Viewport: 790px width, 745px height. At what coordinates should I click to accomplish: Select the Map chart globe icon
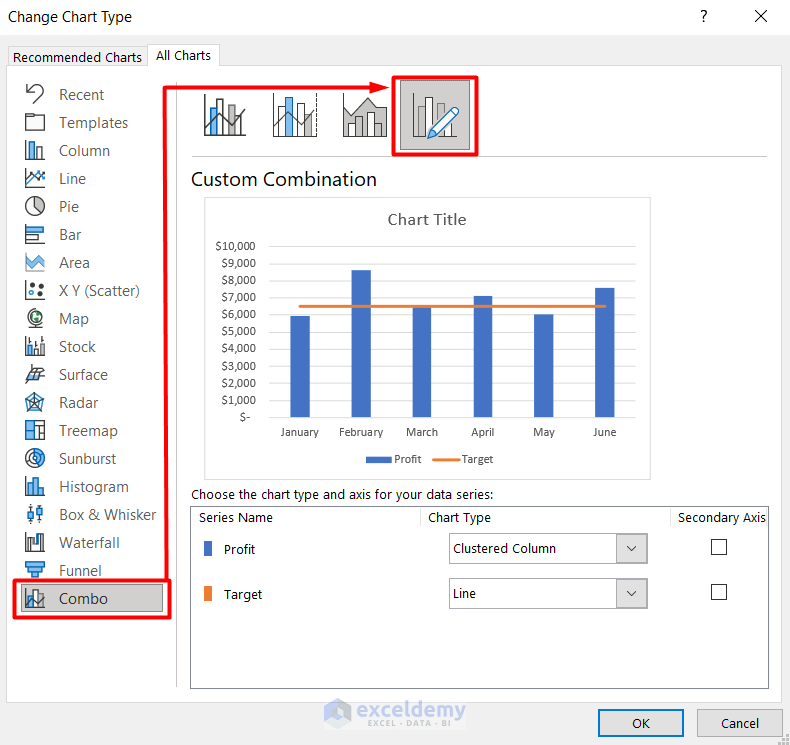35,318
